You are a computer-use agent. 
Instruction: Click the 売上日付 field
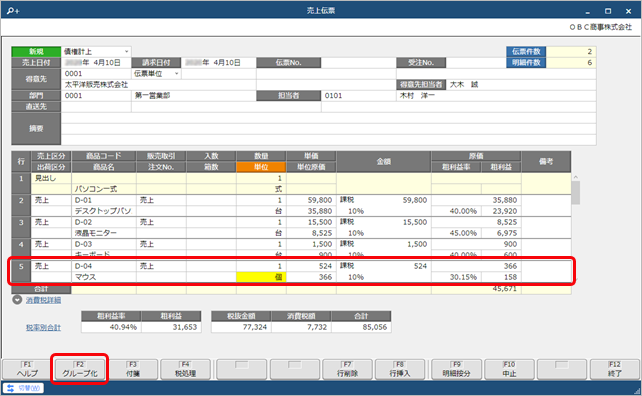coord(96,63)
